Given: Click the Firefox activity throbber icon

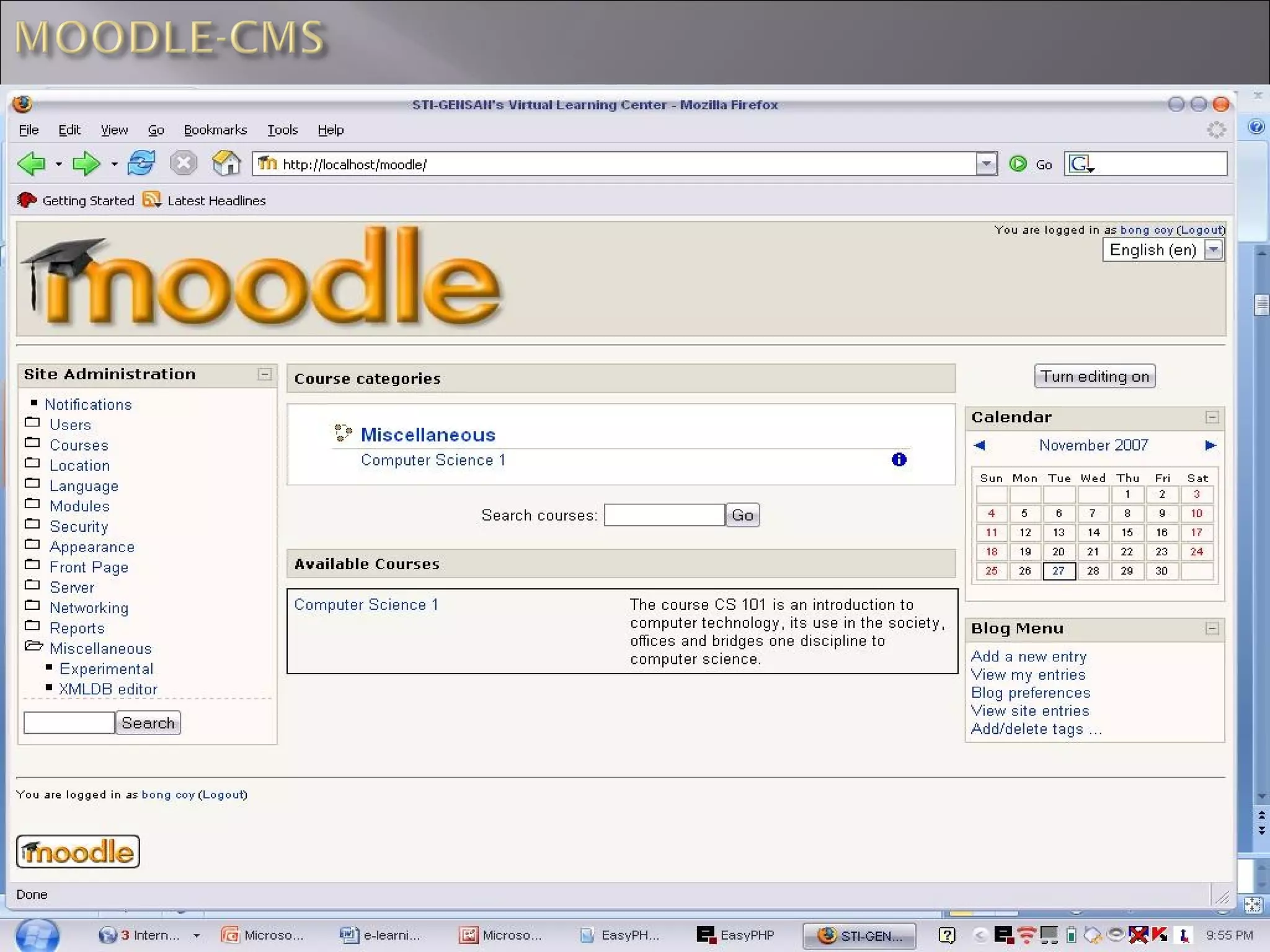Looking at the screenshot, I should point(1216,130).
